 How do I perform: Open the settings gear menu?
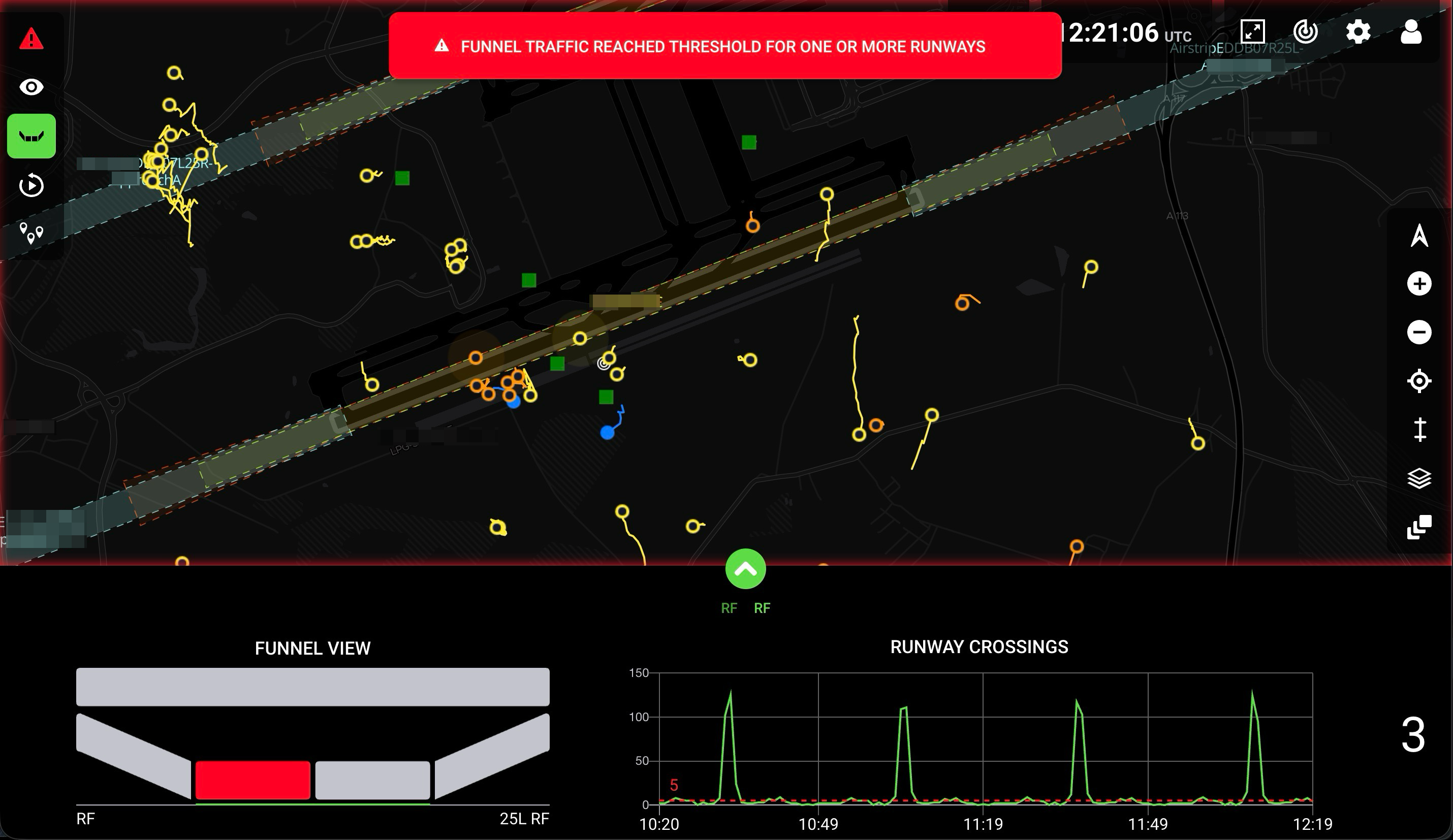[x=1359, y=33]
